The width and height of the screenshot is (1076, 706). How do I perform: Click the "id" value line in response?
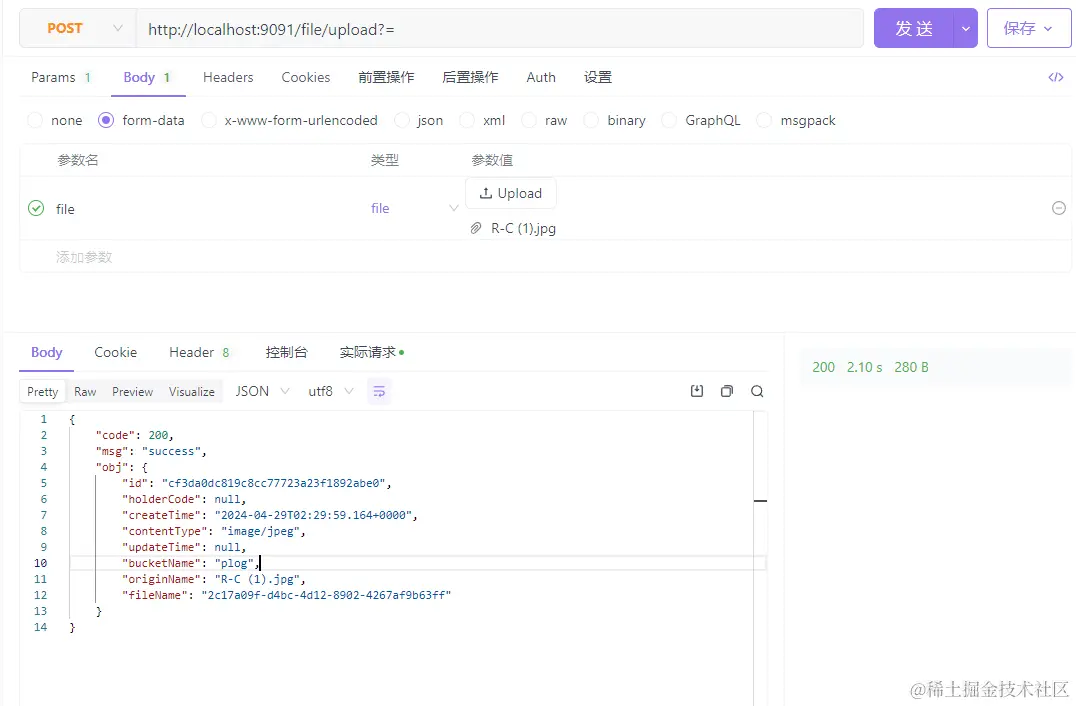click(x=257, y=483)
